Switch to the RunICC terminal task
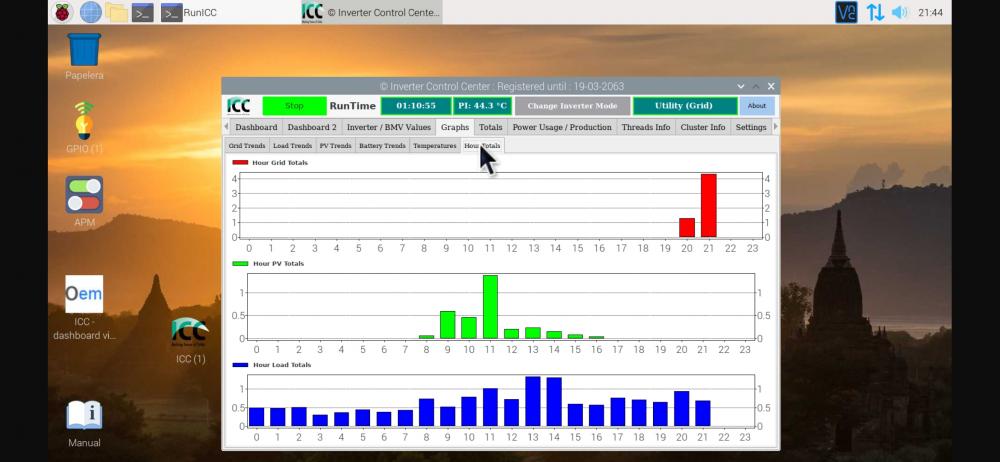 click(x=189, y=12)
